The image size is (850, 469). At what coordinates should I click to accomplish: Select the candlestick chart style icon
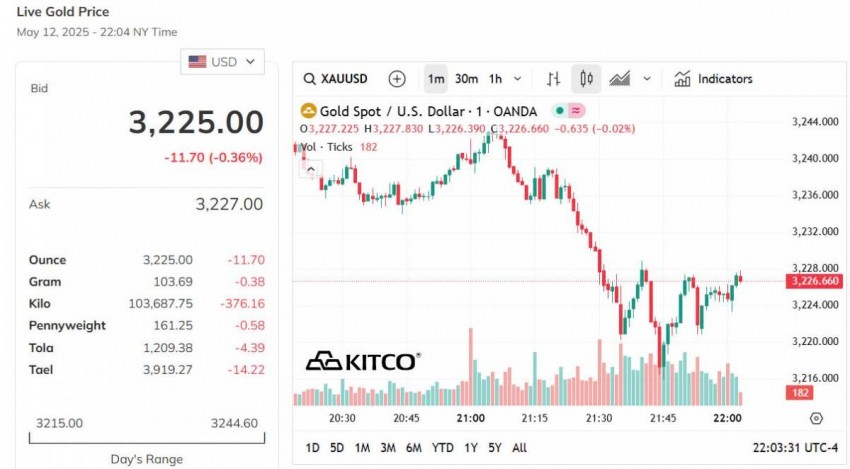(586, 79)
